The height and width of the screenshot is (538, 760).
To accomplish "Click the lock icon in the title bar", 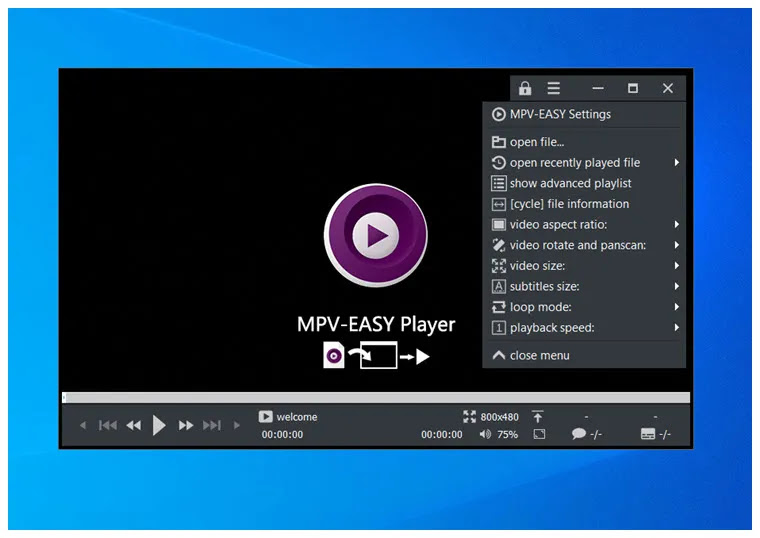I will click(x=525, y=88).
